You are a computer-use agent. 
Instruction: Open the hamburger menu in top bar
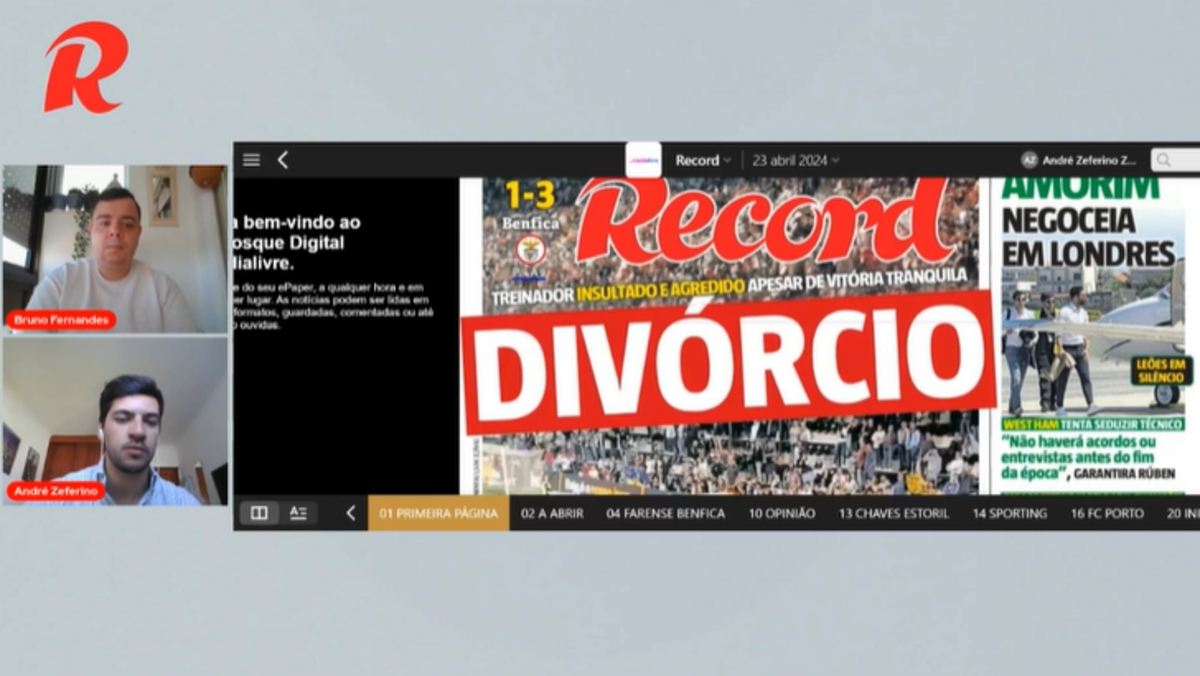[252, 160]
